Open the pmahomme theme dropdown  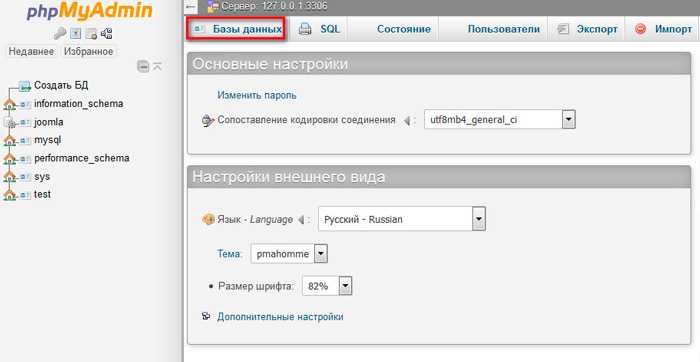289,254
